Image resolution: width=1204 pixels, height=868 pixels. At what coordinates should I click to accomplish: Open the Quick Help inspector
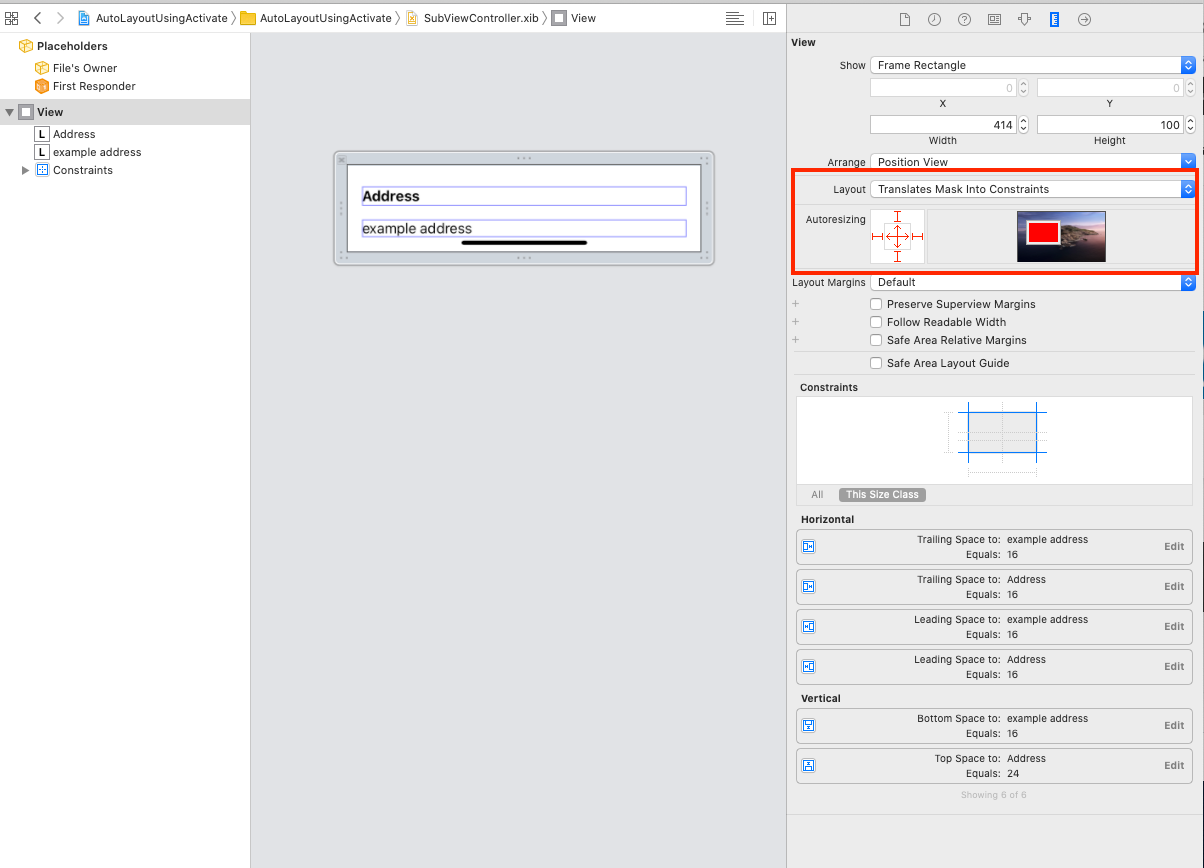pos(964,18)
